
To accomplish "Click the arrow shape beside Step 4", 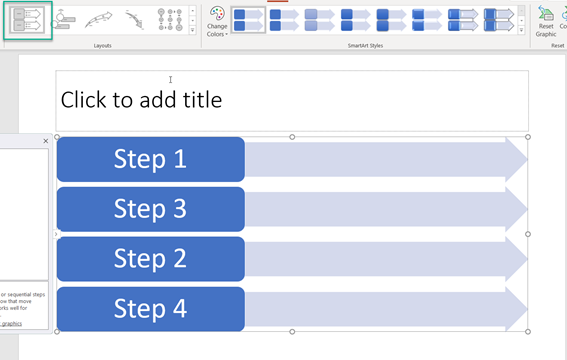I will click(x=386, y=309).
